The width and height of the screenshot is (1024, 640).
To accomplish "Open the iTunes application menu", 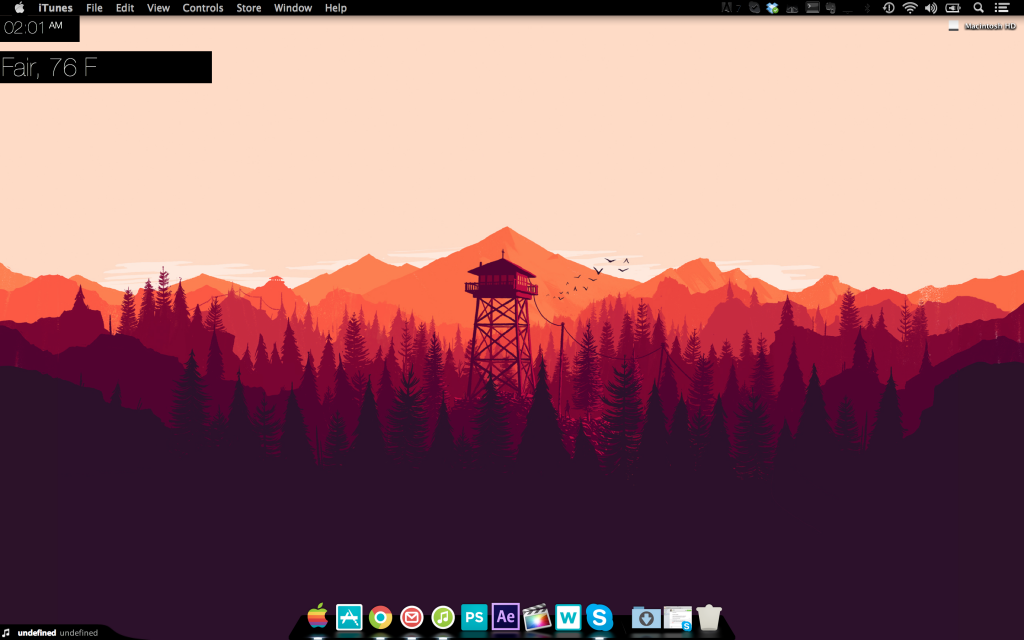I will pos(56,8).
